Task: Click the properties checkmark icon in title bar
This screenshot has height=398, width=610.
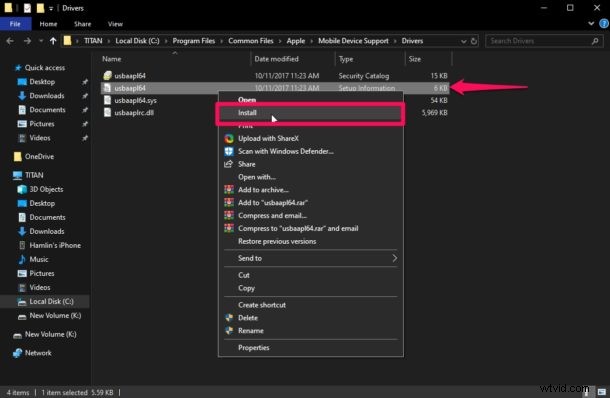Action: point(27,8)
